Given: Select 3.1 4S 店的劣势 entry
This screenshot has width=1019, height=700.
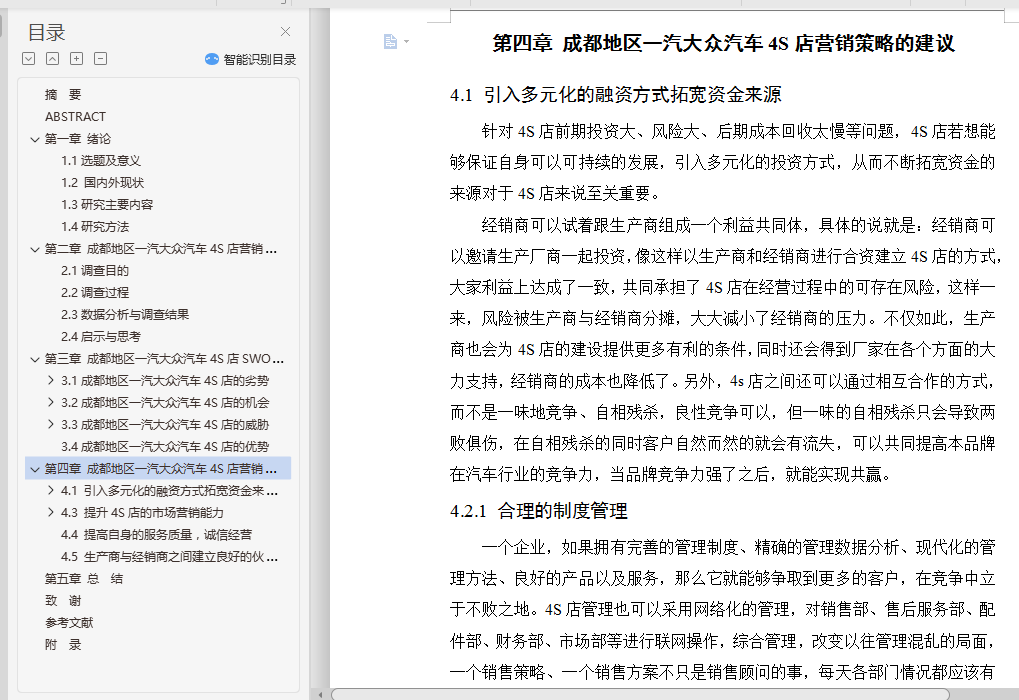Looking at the screenshot, I should pos(164,381).
